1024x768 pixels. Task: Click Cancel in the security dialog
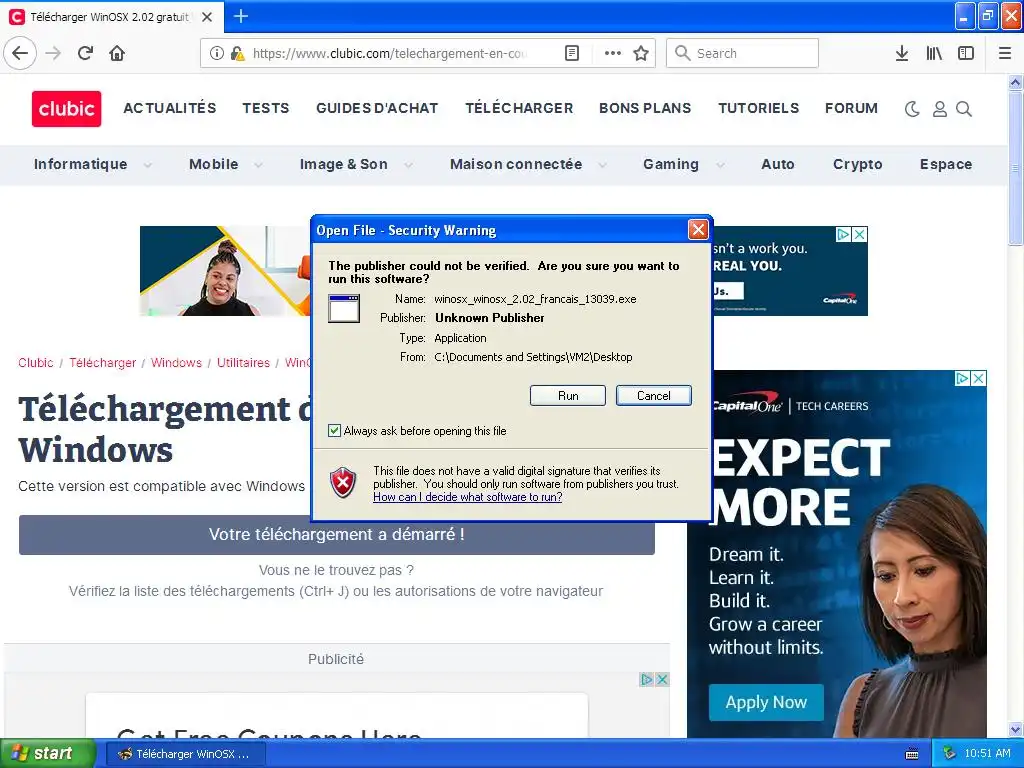click(x=654, y=395)
